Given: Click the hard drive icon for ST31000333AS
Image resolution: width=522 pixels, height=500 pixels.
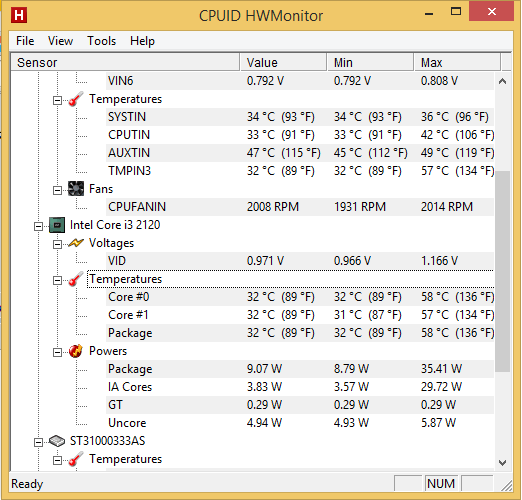Looking at the screenshot, I should coord(57,441).
